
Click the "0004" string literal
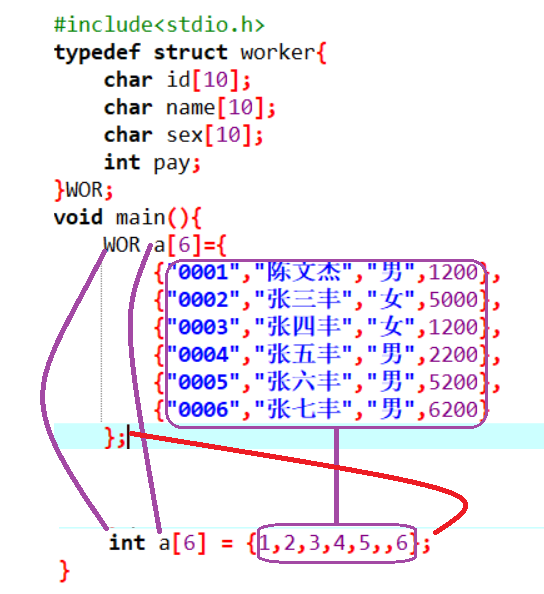click(x=203, y=355)
